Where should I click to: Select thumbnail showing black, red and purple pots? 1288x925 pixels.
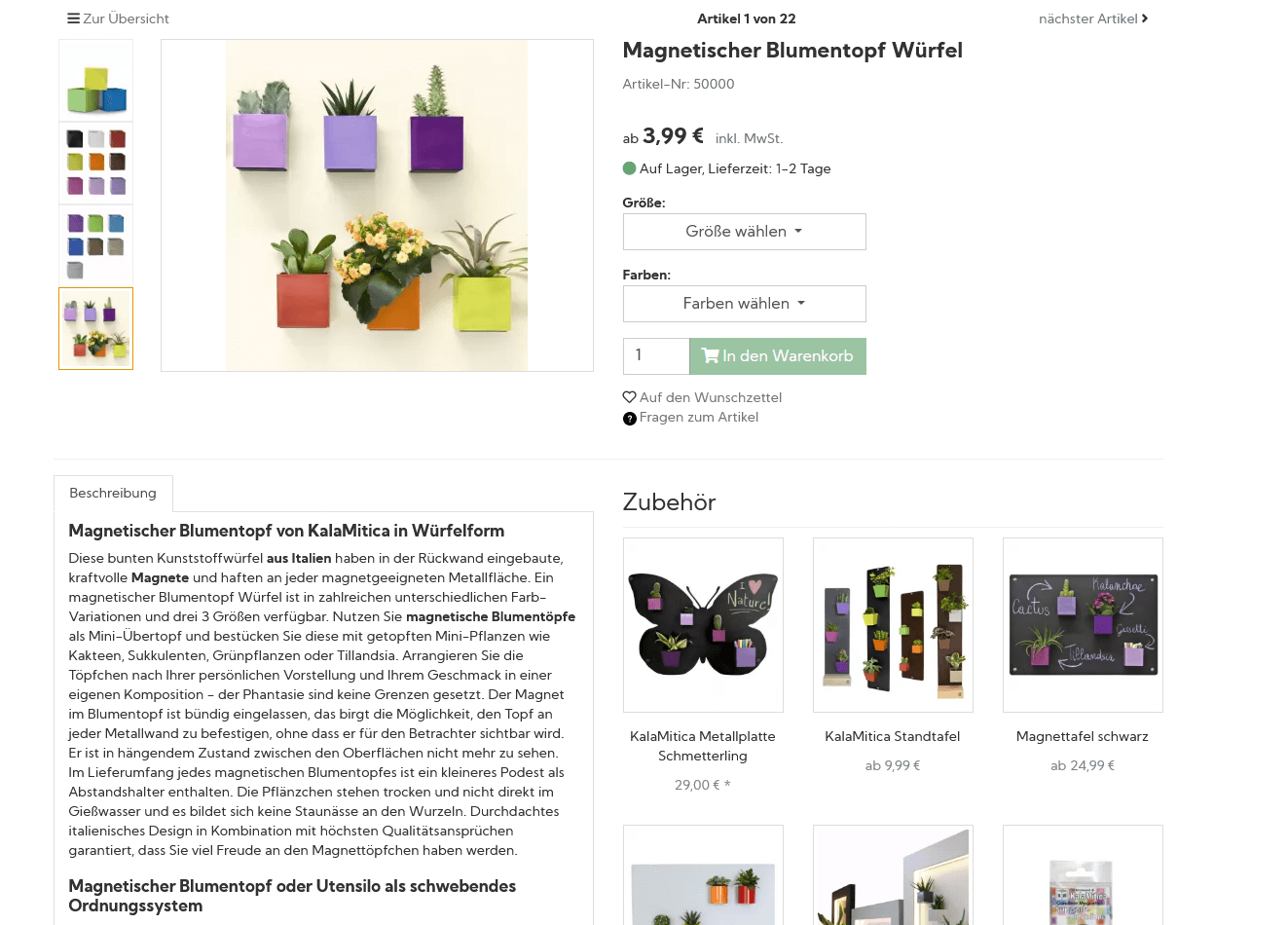click(x=95, y=163)
